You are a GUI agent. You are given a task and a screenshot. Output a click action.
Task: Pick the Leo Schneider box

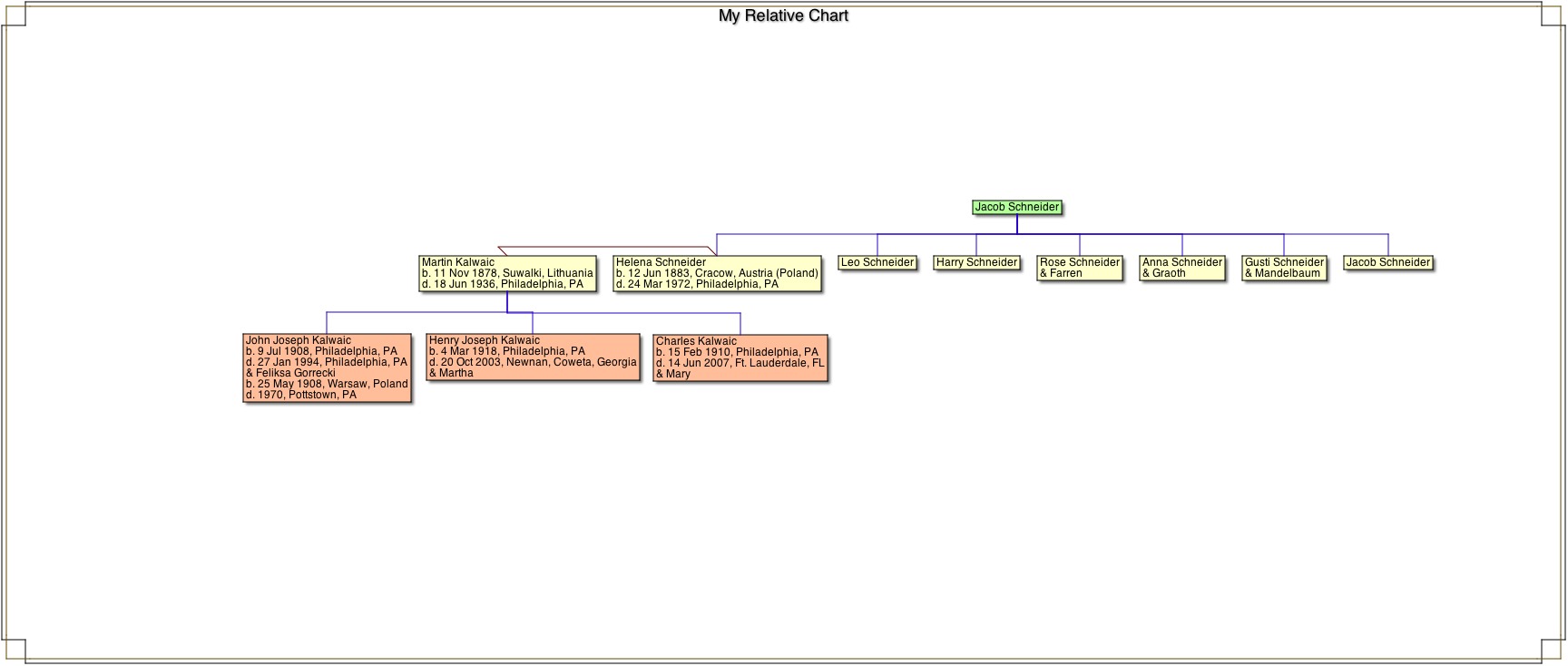[877, 263]
